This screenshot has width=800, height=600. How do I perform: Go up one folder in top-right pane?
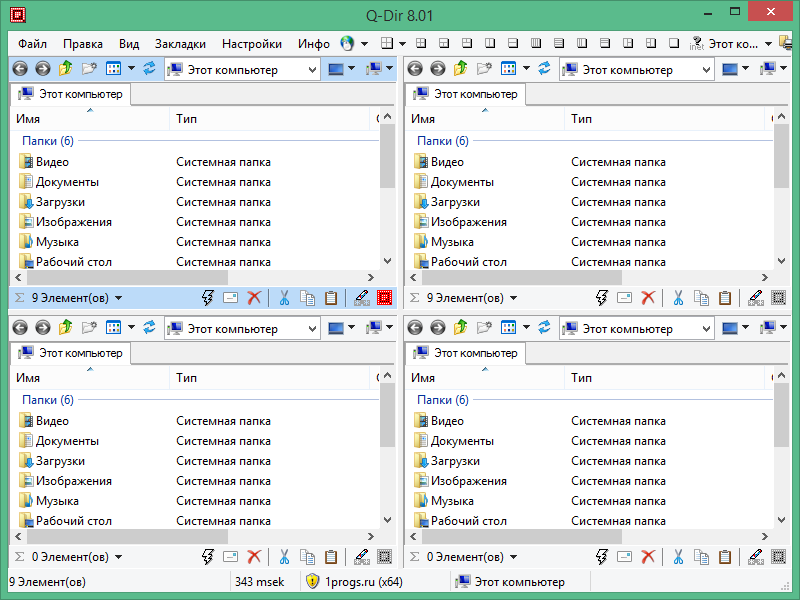pos(460,69)
